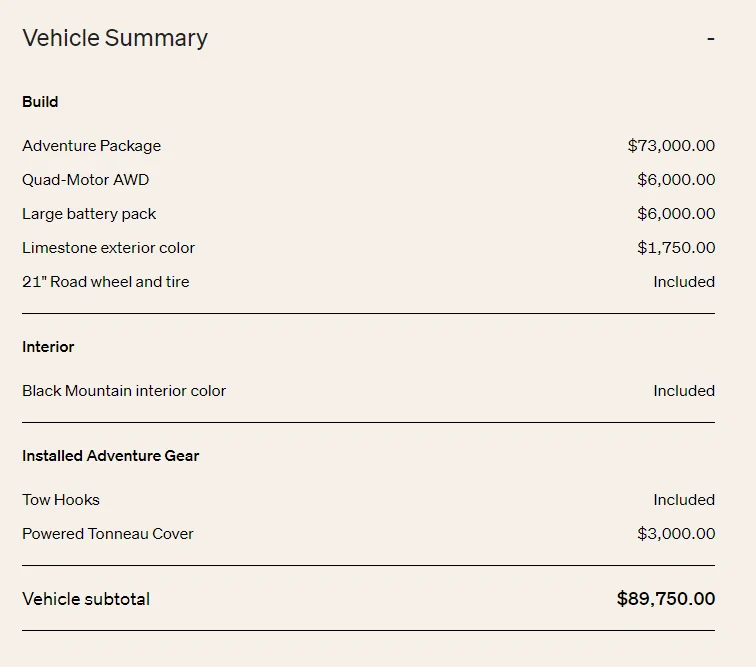The height and width of the screenshot is (667, 756).
Task: Click the Interior section heading
Action: 48,347
